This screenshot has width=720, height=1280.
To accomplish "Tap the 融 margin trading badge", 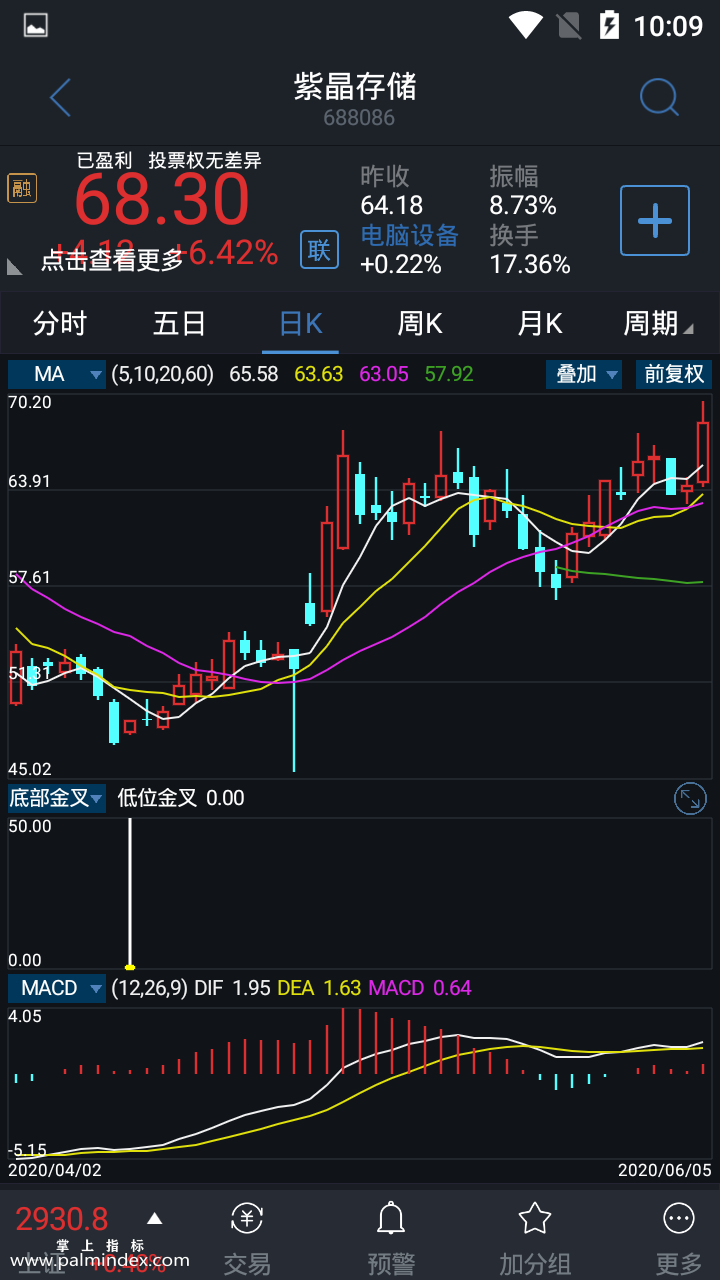I will [21, 187].
